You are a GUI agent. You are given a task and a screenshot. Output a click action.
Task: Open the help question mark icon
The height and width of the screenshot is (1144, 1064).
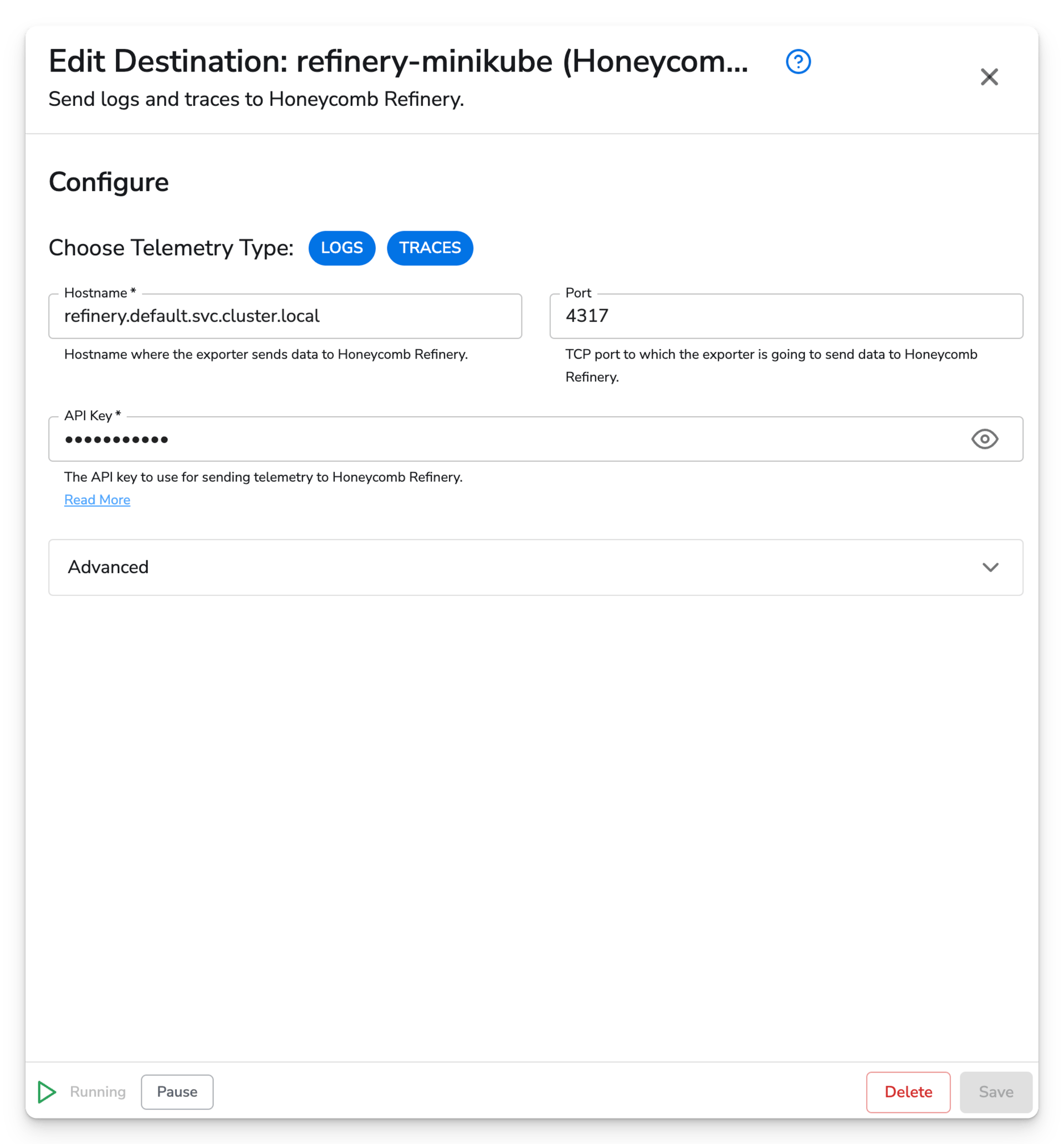coord(798,62)
